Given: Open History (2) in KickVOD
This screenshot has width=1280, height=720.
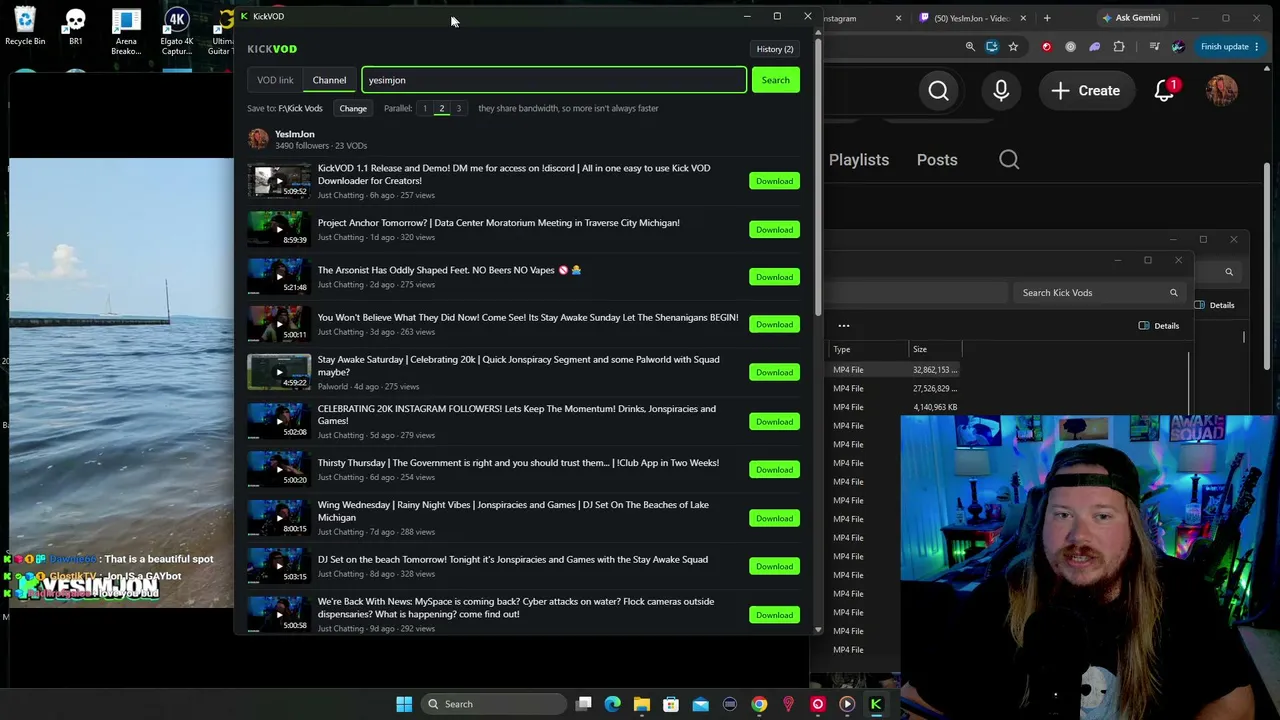Looking at the screenshot, I should click(x=775, y=49).
